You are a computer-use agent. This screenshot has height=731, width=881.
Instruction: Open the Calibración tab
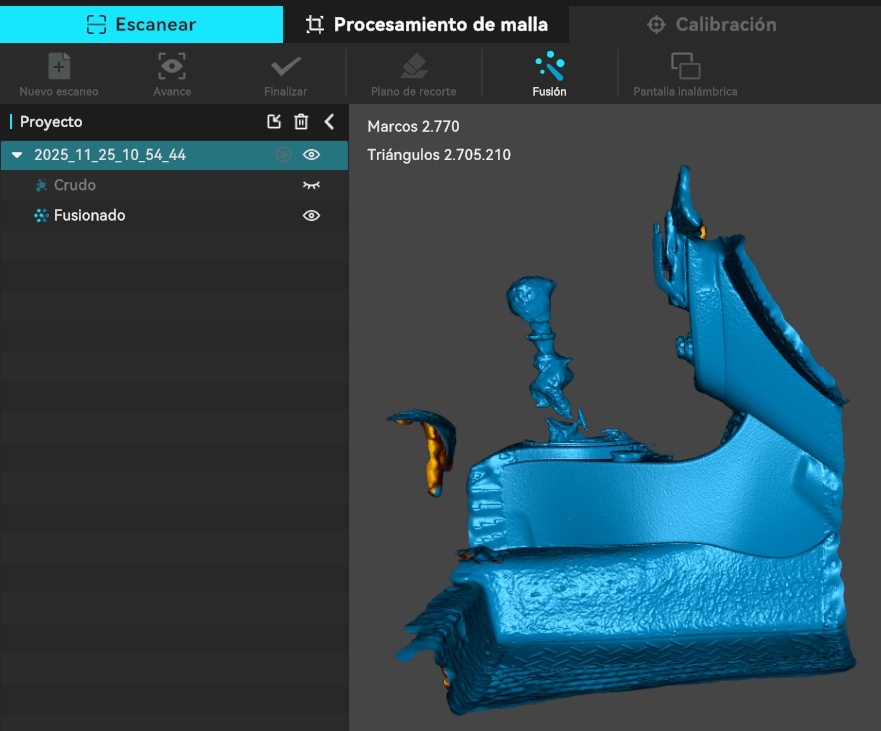[x=711, y=24]
